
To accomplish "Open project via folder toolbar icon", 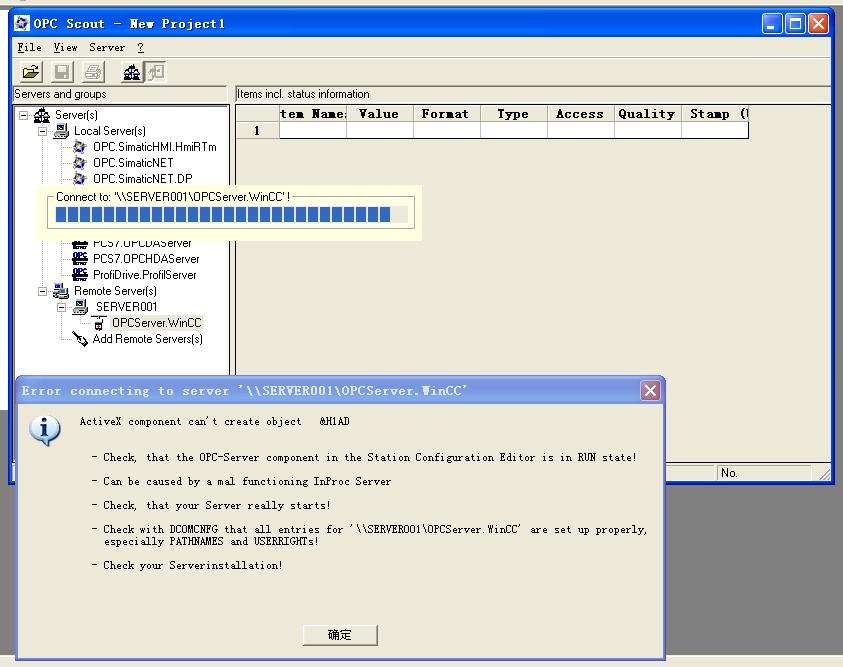I will [x=31, y=71].
